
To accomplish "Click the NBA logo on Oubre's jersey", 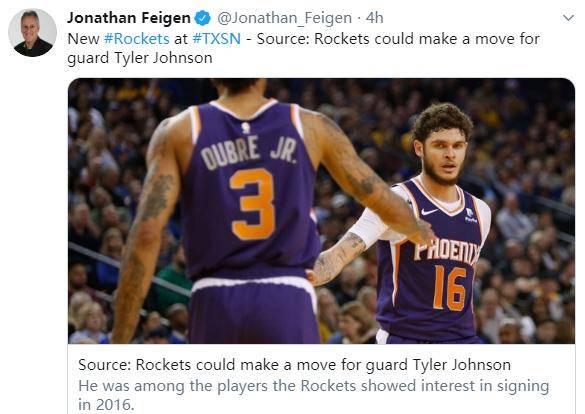I will (245, 128).
